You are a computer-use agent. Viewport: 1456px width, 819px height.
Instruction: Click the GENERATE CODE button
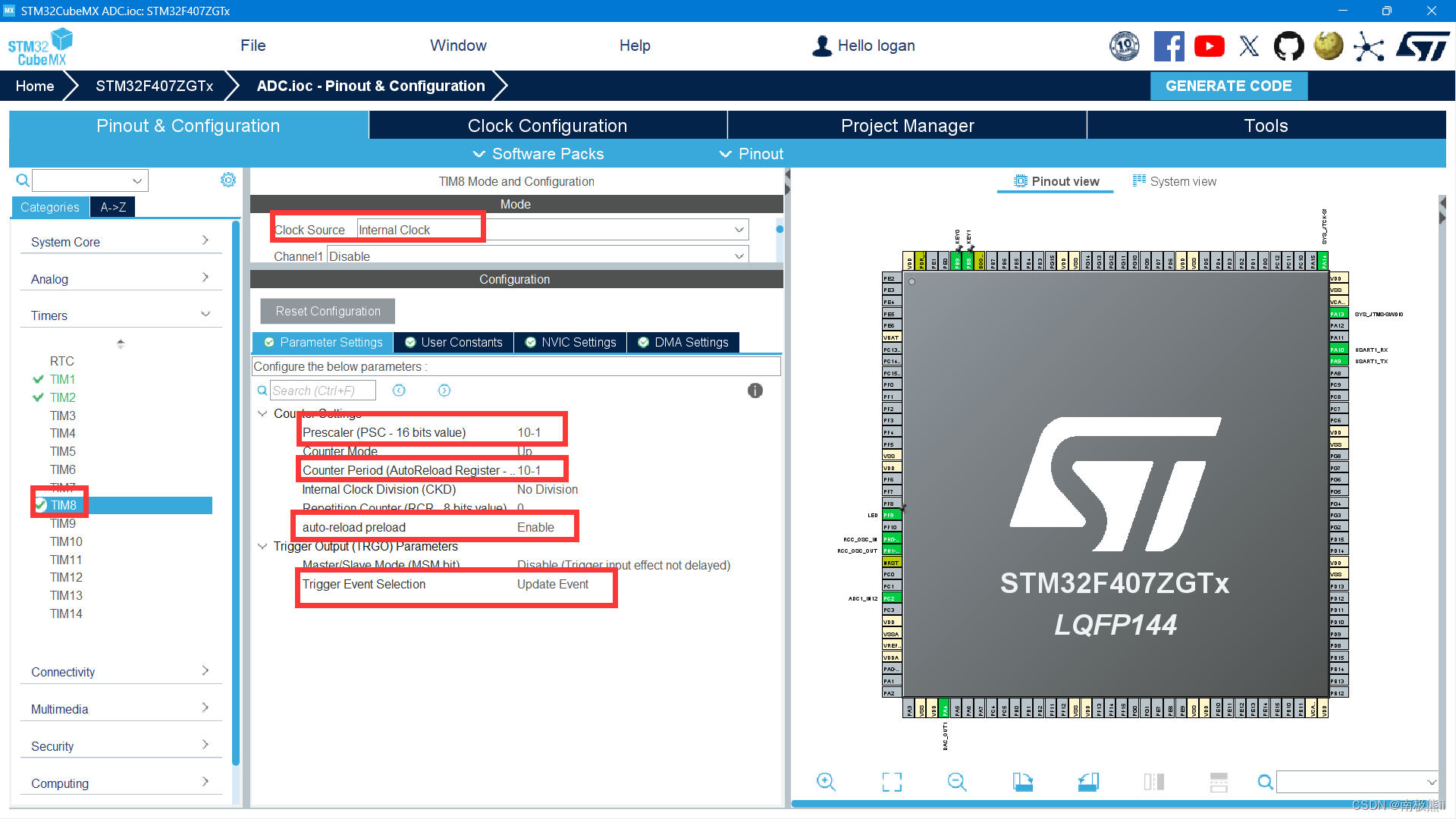point(1228,86)
